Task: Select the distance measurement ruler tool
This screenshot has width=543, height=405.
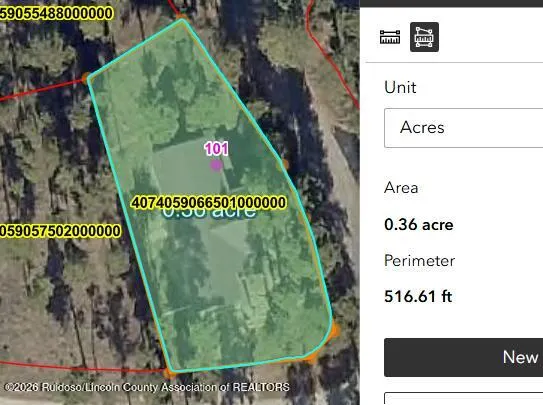Action: [x=390, y=37]
